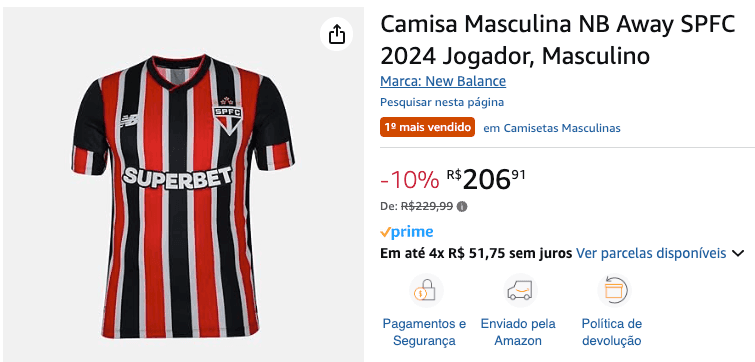Image resolution: width=755 pixels, height=362 pixels.
Task: Click the share icon on product image
Action: (x=337, y=34)
